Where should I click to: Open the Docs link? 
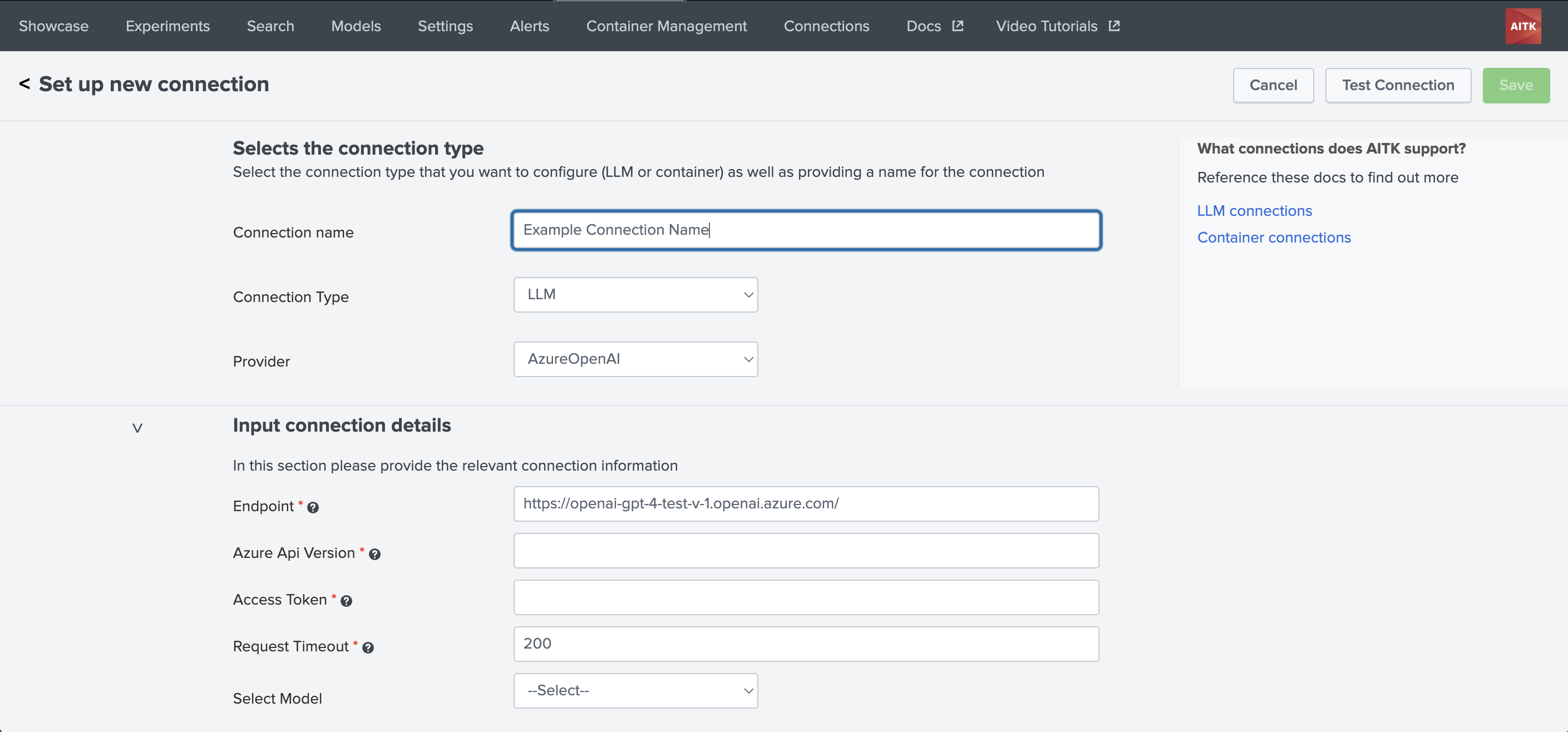924,26
